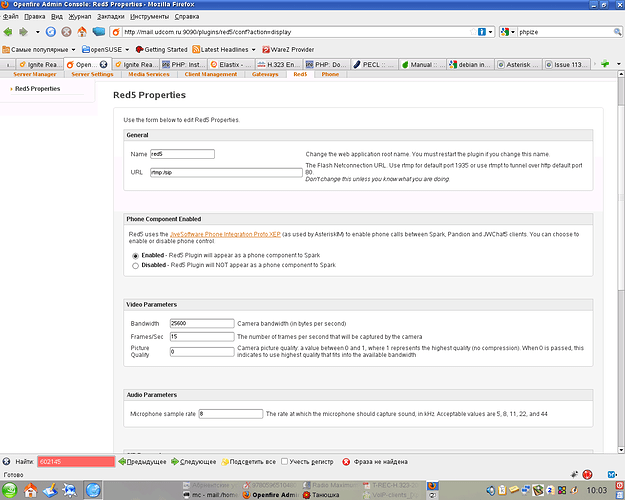Click the blue monitor icon in navigation toolbar
The width and height of the screenshot is (625, 500).
[x=98, y=31]
